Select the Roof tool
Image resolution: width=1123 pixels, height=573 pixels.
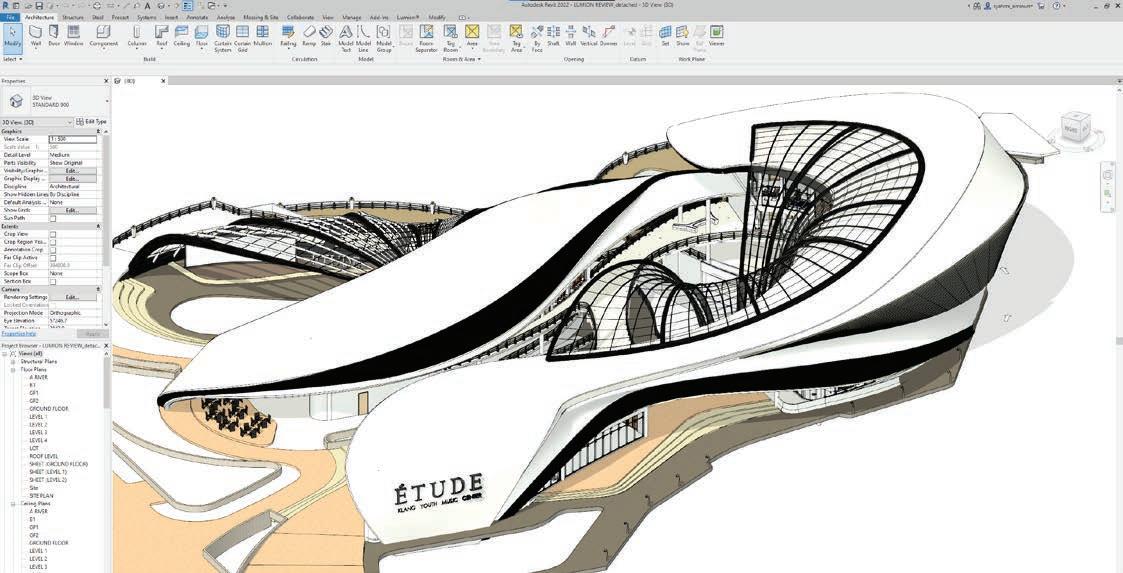pos(162,36)
